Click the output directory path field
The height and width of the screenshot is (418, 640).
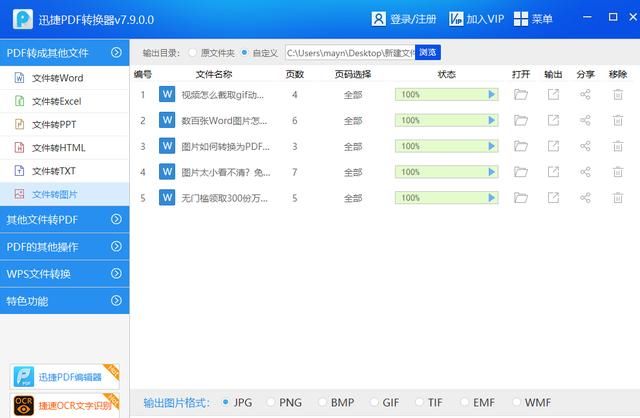tap(350, 53)
